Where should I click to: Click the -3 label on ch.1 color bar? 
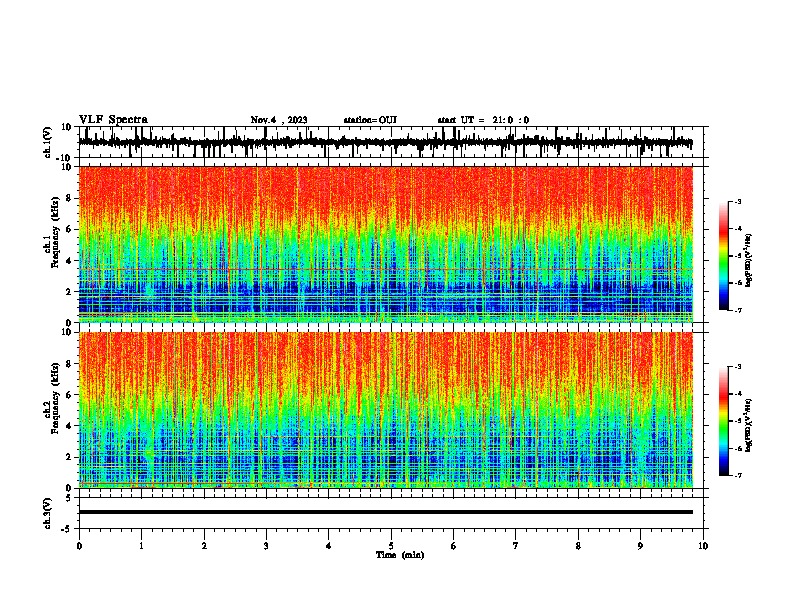point(738,201)
